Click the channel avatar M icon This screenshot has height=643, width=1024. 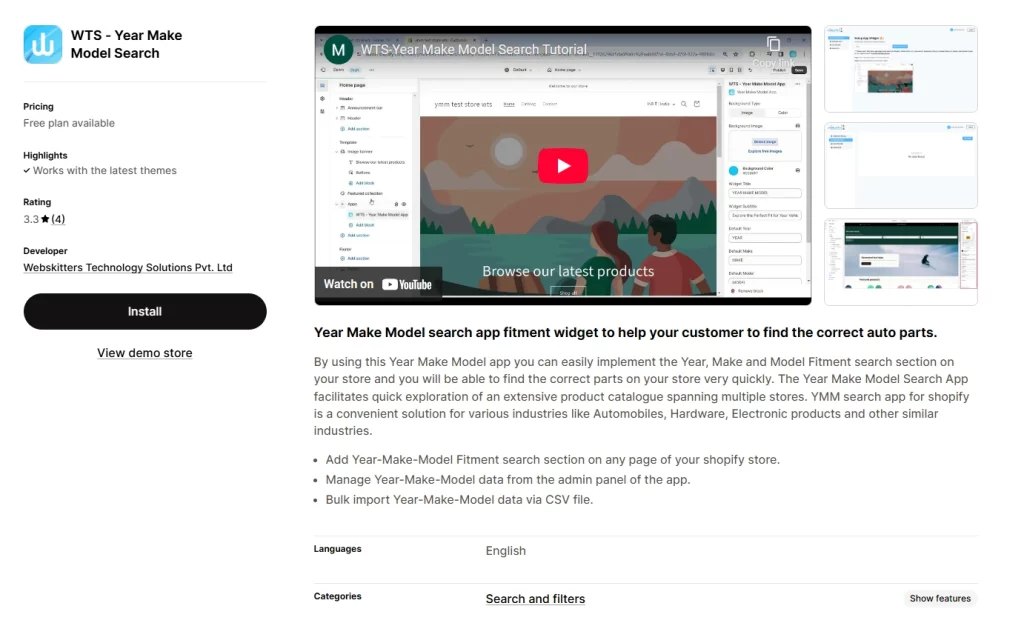click(x=339, y=49)
